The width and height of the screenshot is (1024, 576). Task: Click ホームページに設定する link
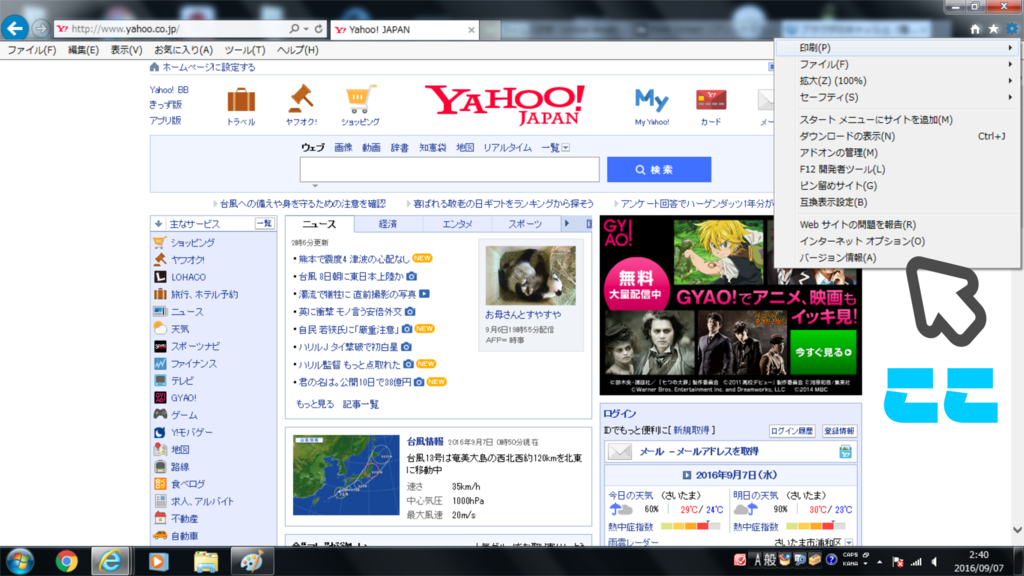[x=208, y=67]
